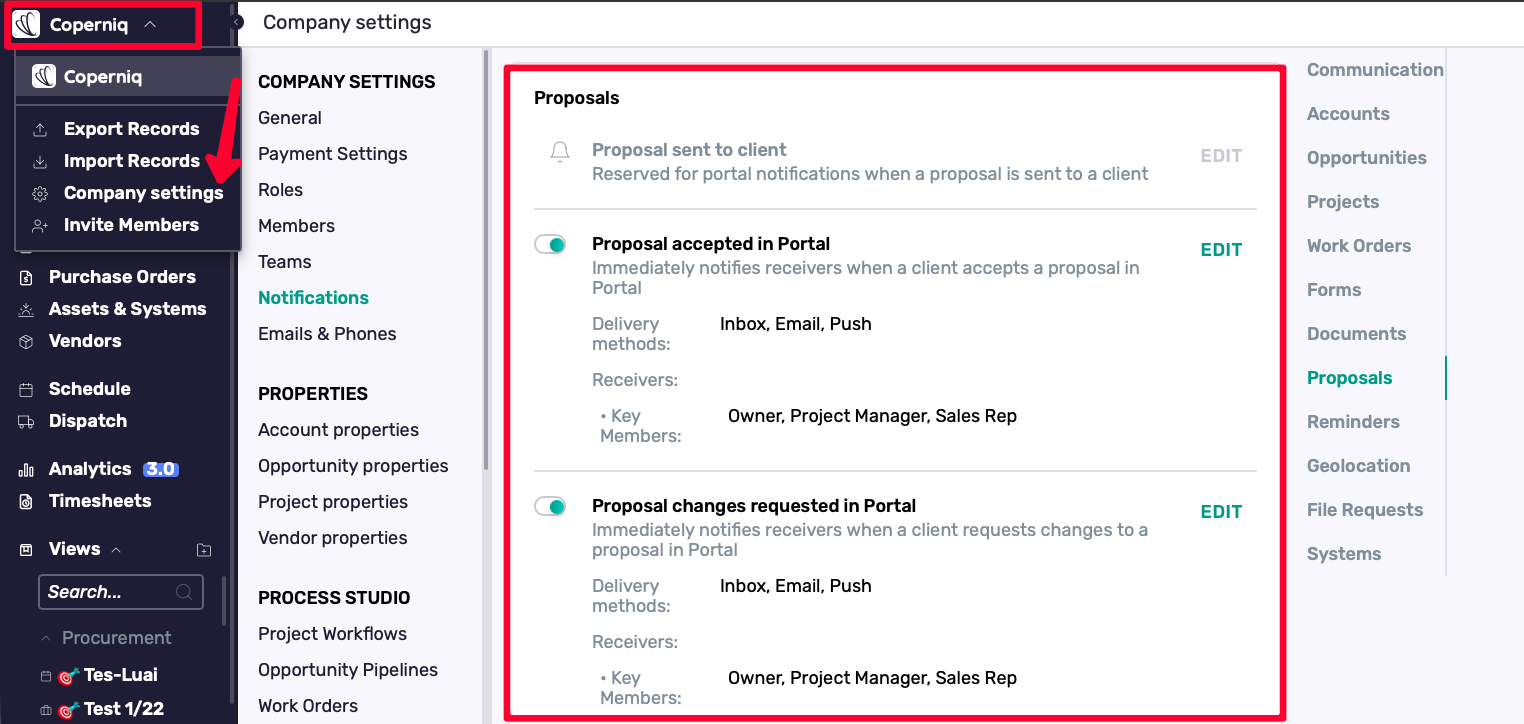Toggle Proposal changes requested in Portal
Screen dimensions: 1524x724
(x=550, y=507)
